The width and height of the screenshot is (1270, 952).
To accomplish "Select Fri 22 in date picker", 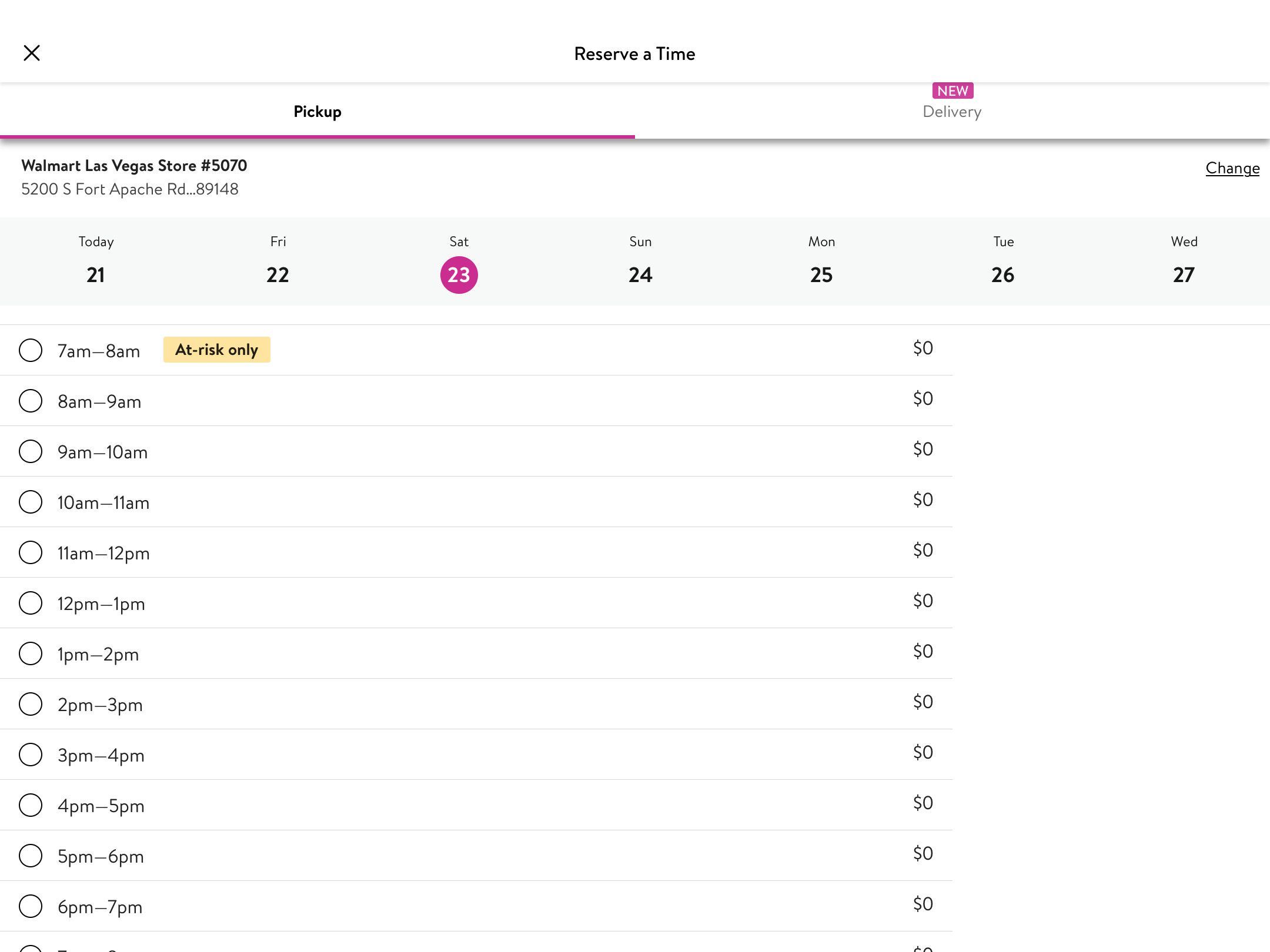I will tap(278, 262).
